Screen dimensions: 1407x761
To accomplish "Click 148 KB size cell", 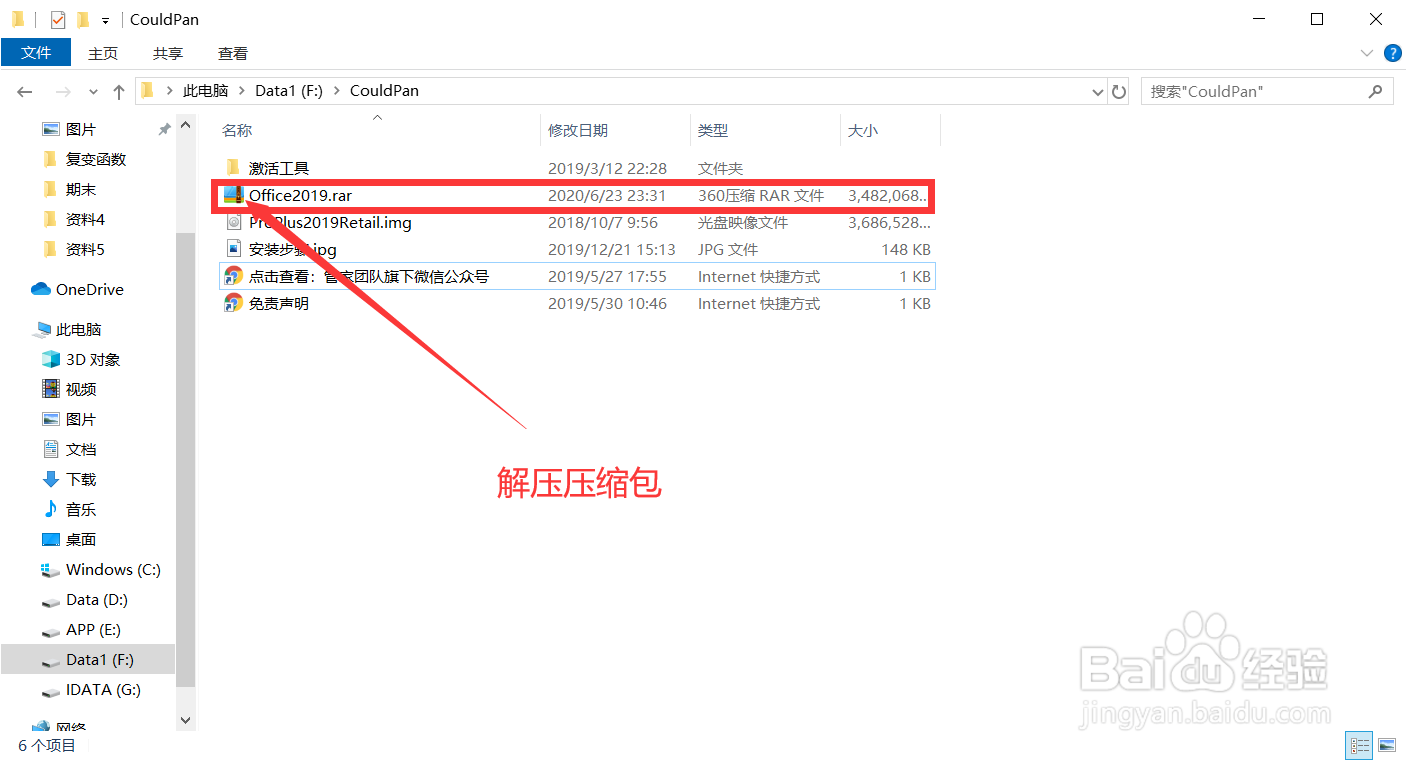I will click(x=905, y=249).
